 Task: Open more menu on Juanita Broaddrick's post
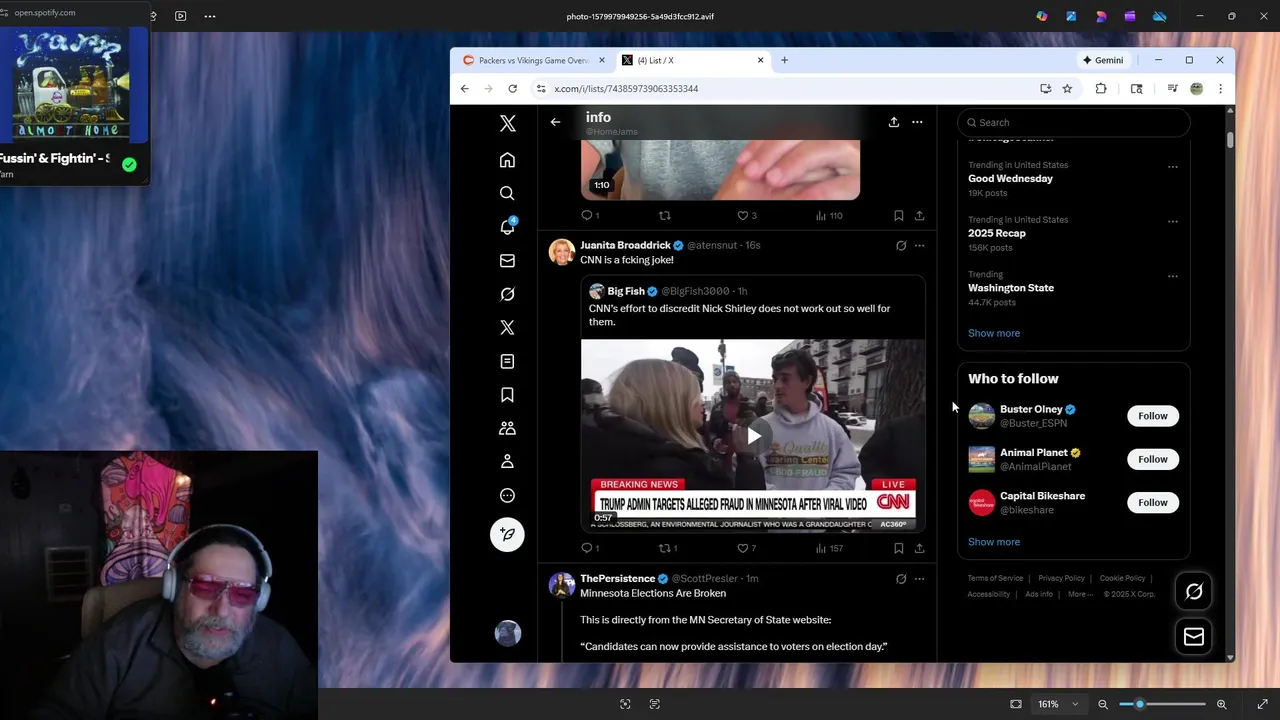[x=919, y=245]
